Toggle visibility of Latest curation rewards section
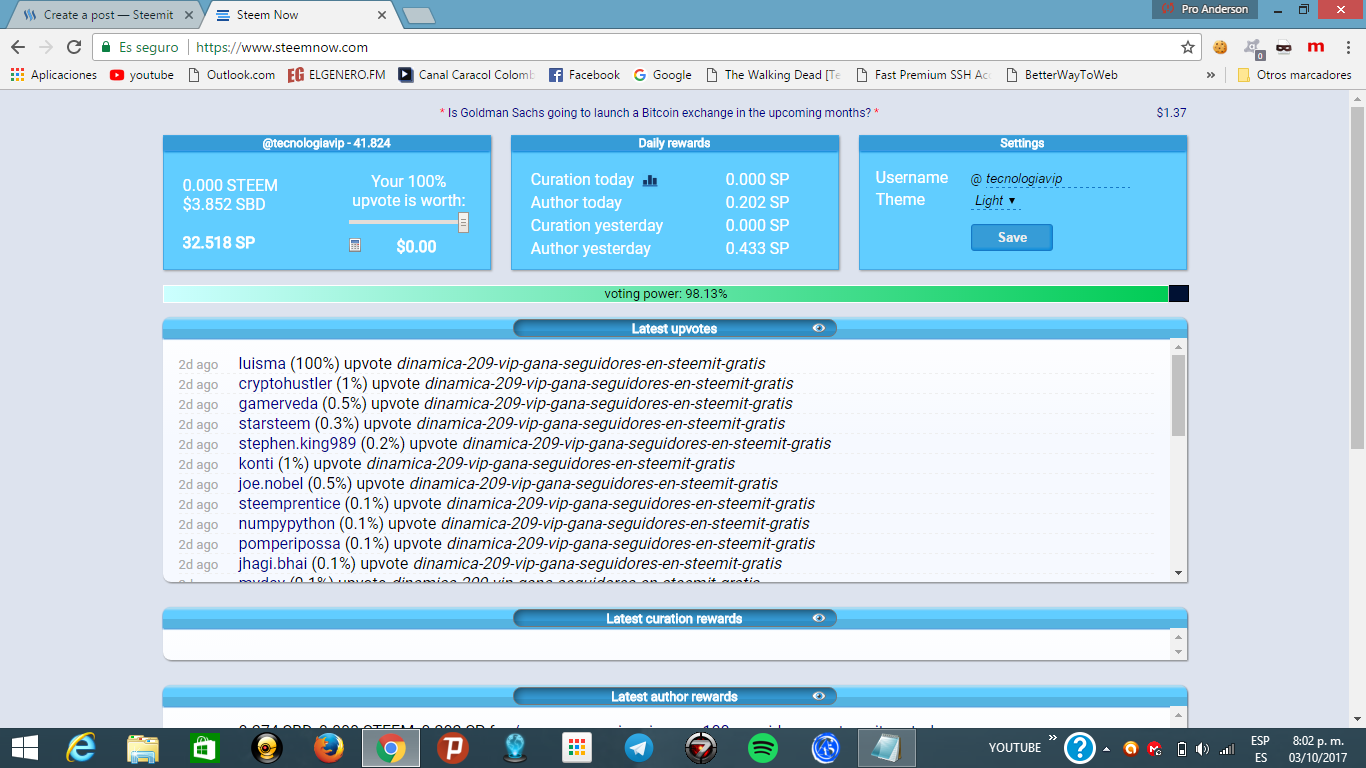 819,618
